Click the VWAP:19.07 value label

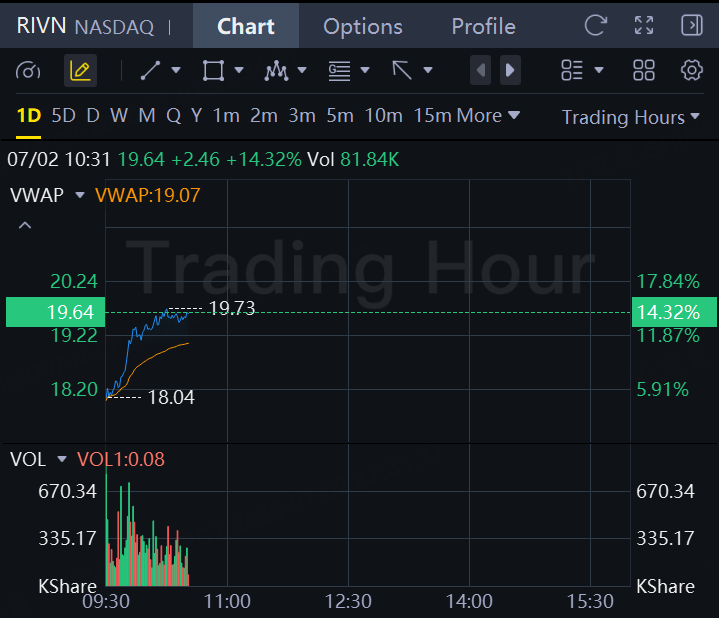click(x=148, y=195)
